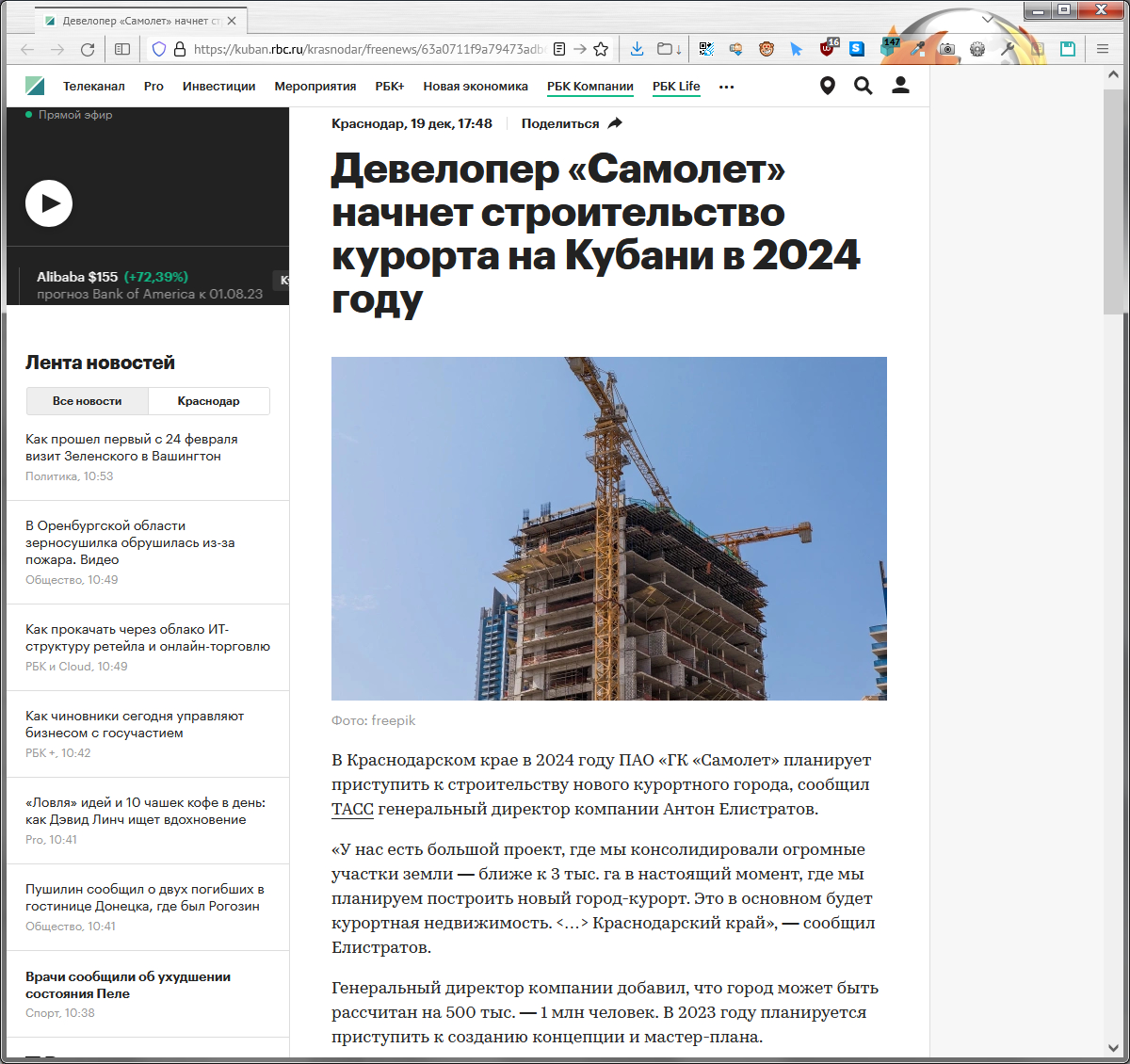1130x1064 pixels.
Task: Open the blue S extension
Action: tap(857, 49)
